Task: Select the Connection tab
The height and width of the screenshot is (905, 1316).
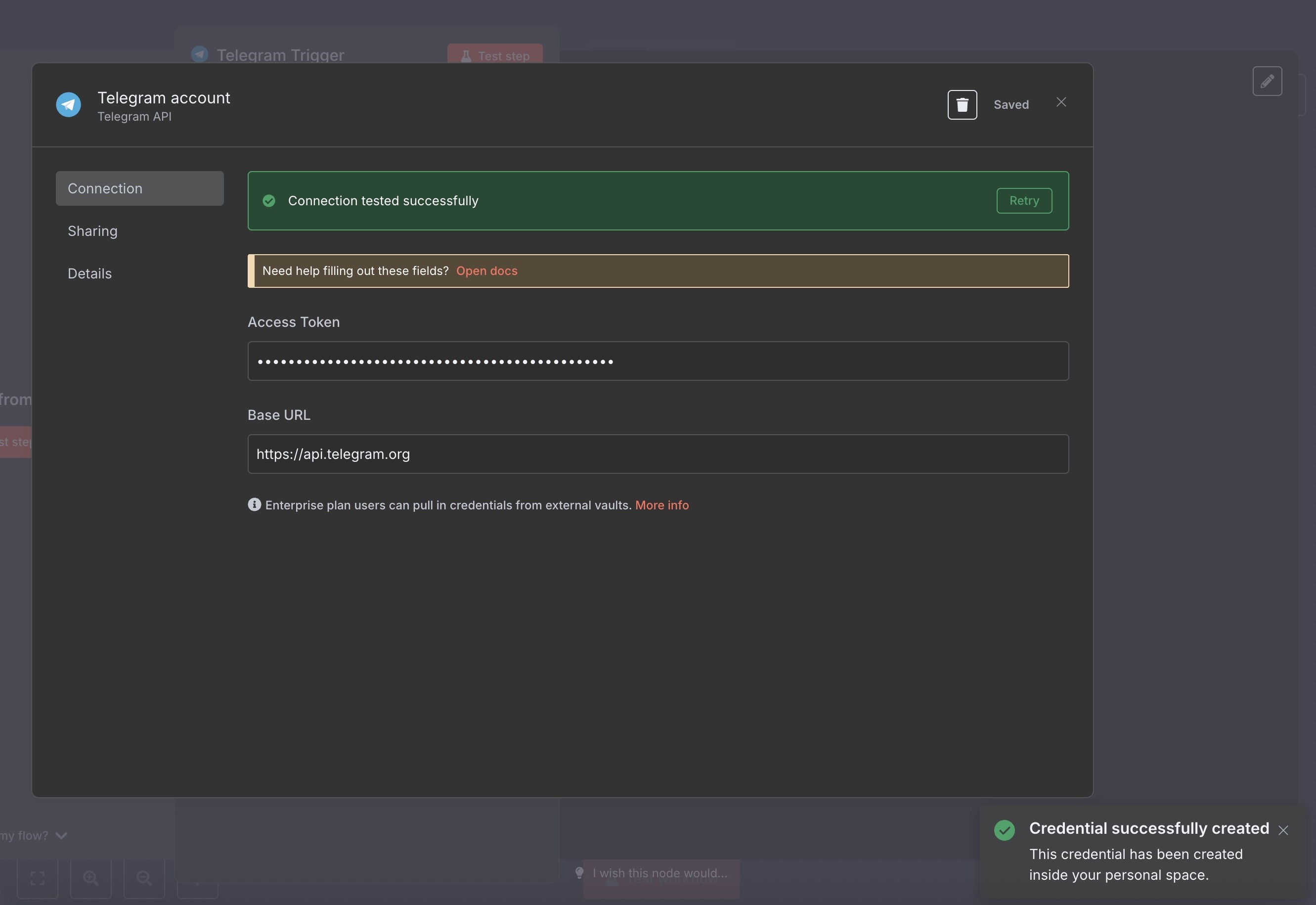Action: [139, 188]
